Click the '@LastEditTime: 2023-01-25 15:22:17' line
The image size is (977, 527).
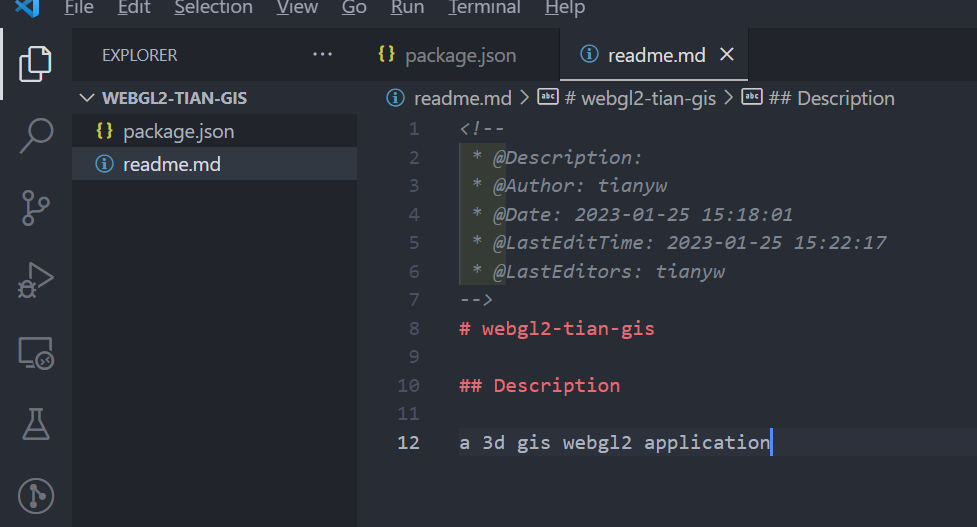[679, 242]
